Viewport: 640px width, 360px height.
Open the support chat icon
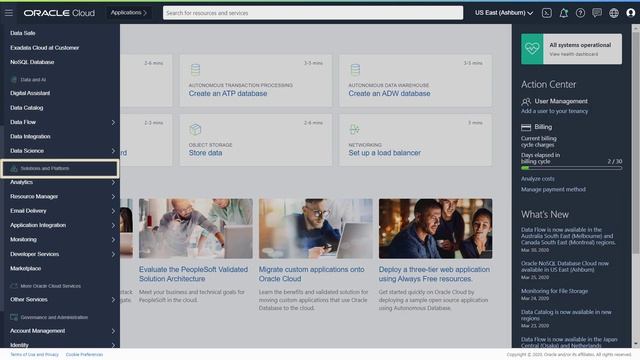pos(597,13)
